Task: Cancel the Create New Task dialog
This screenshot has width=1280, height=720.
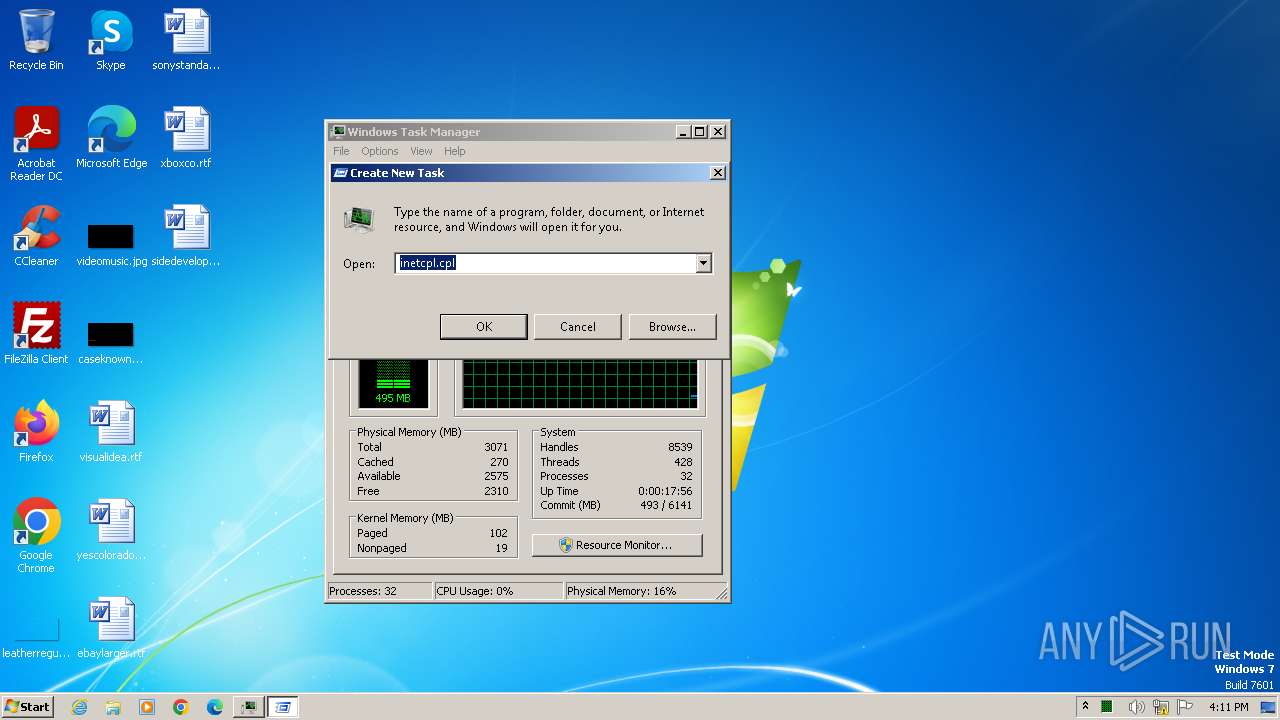Action: (578, 327)
